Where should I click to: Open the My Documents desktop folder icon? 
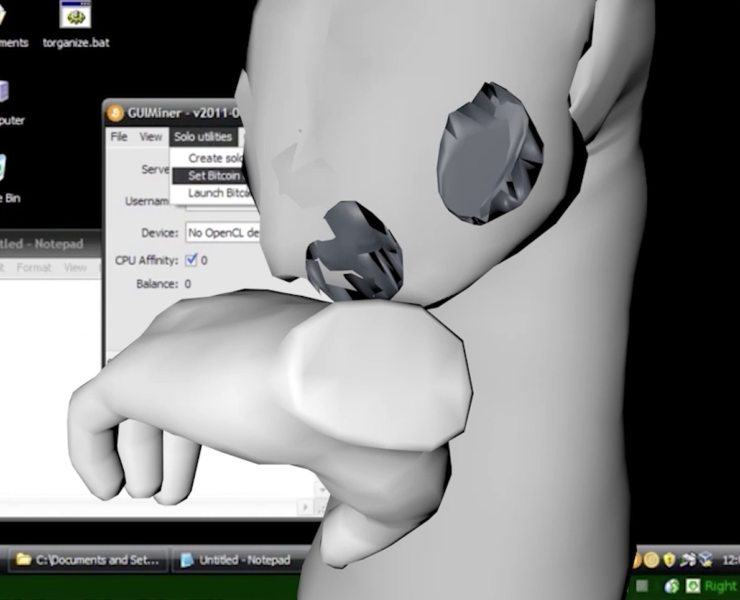tap(10, 18)
